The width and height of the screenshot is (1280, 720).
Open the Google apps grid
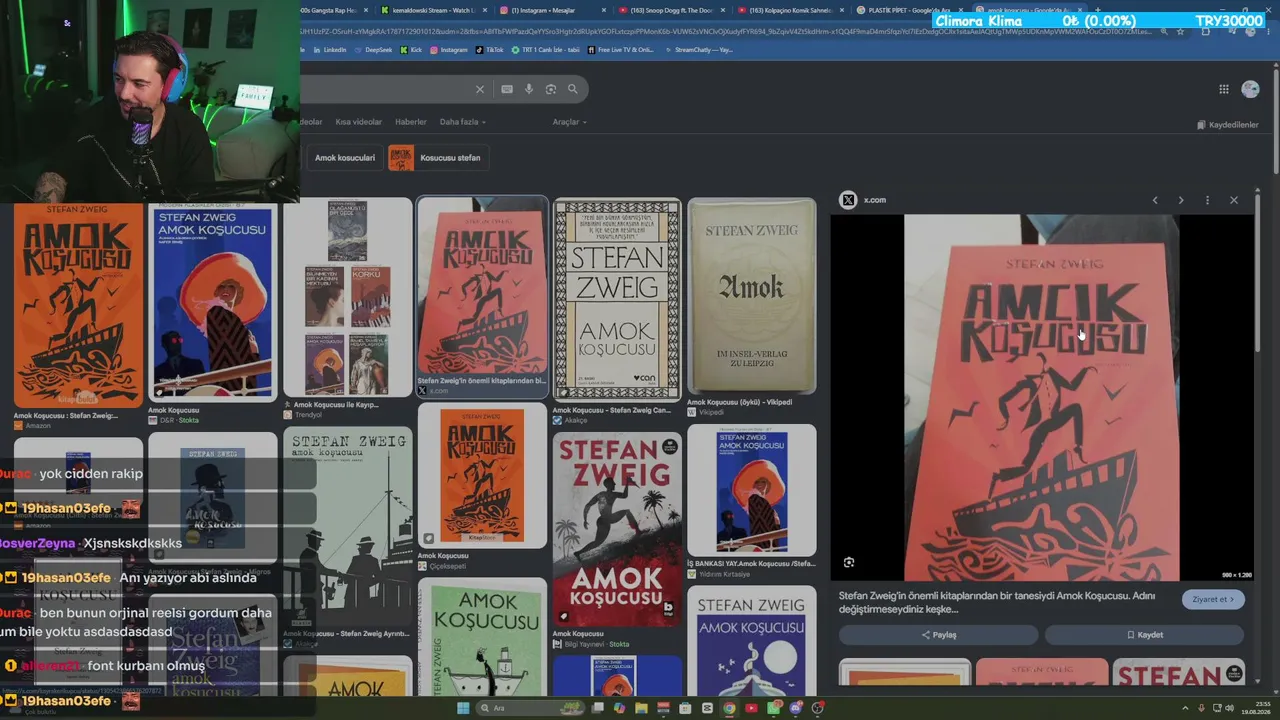coord(1224,89)
